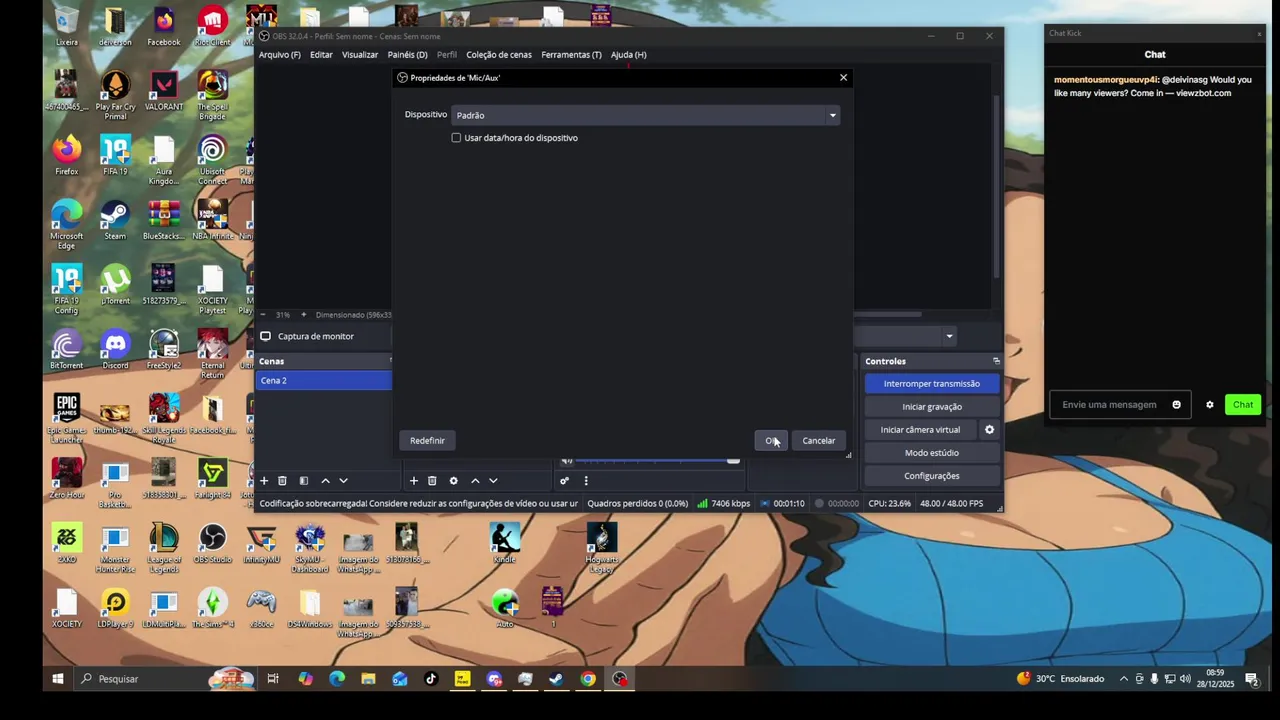Open emoji picker in chat message box
This screenshot has width=1280, height=720.
tap(1176, 405)
